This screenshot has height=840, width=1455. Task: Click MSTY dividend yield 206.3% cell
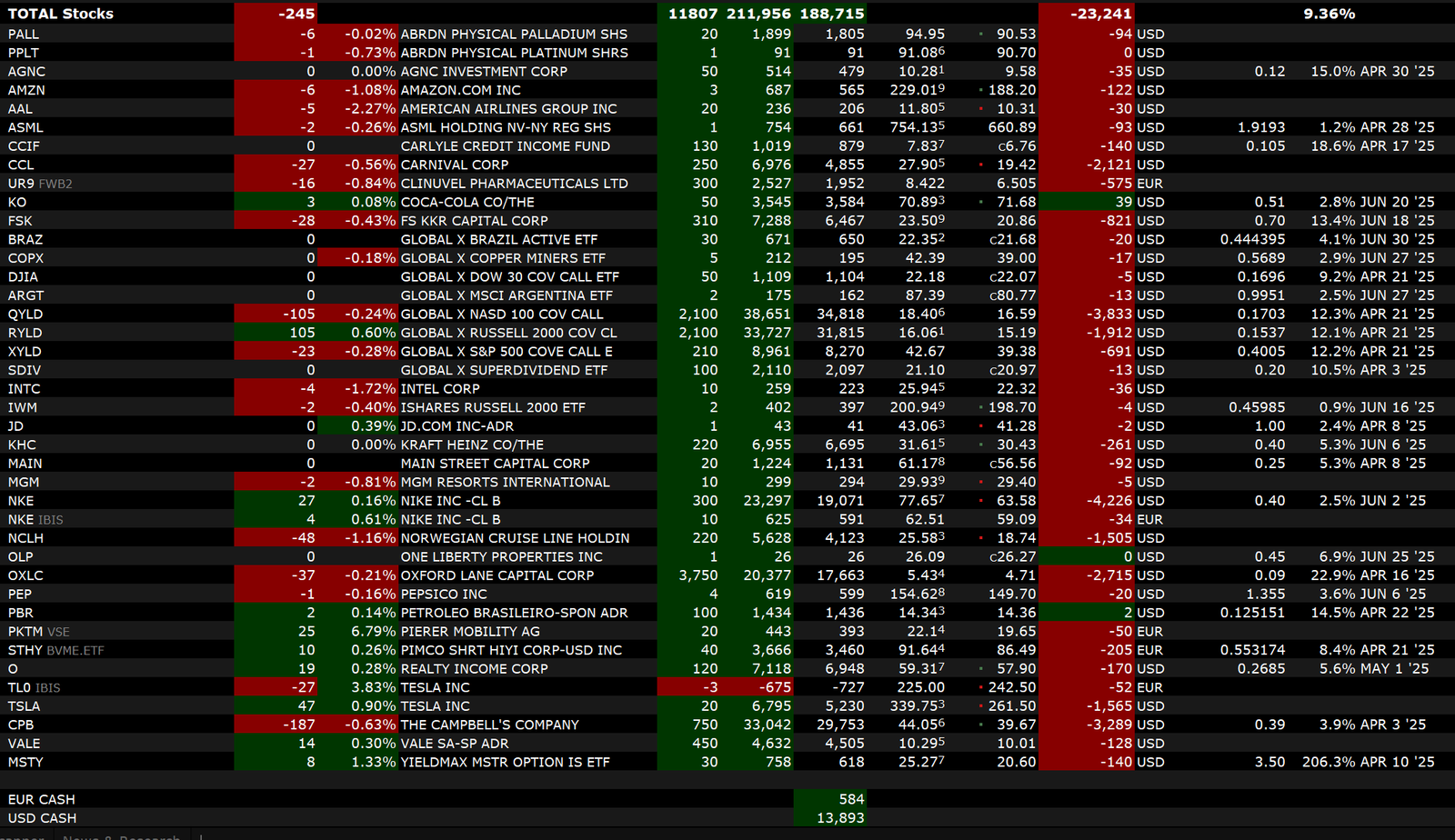1329,762
